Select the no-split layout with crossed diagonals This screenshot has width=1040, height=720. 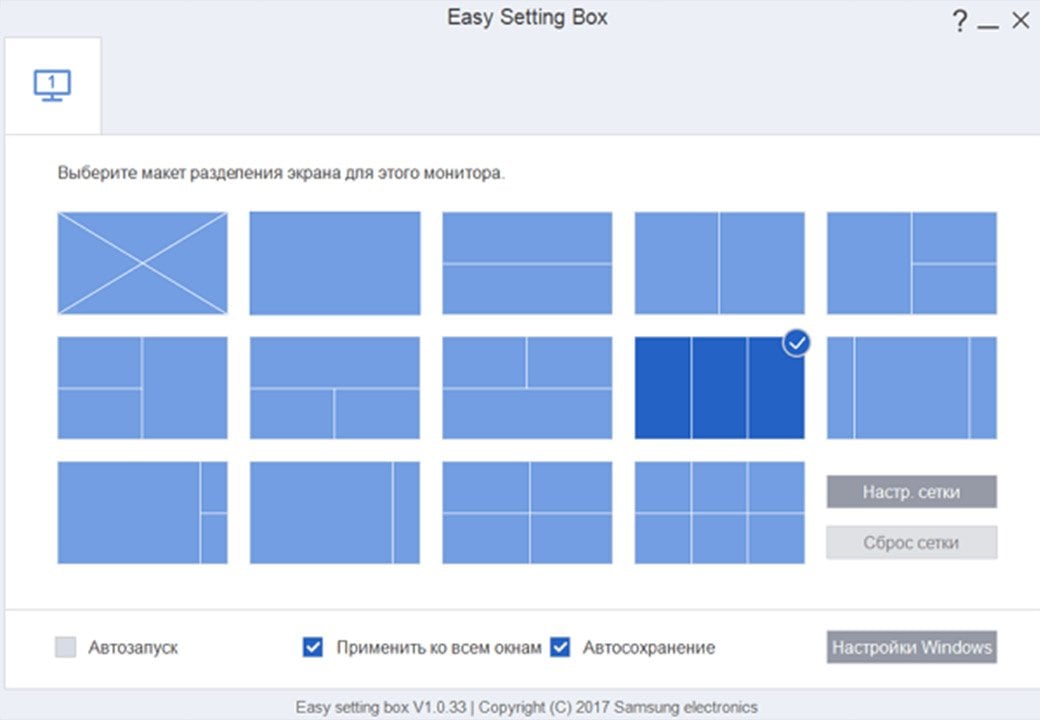(x=143, y=263)
